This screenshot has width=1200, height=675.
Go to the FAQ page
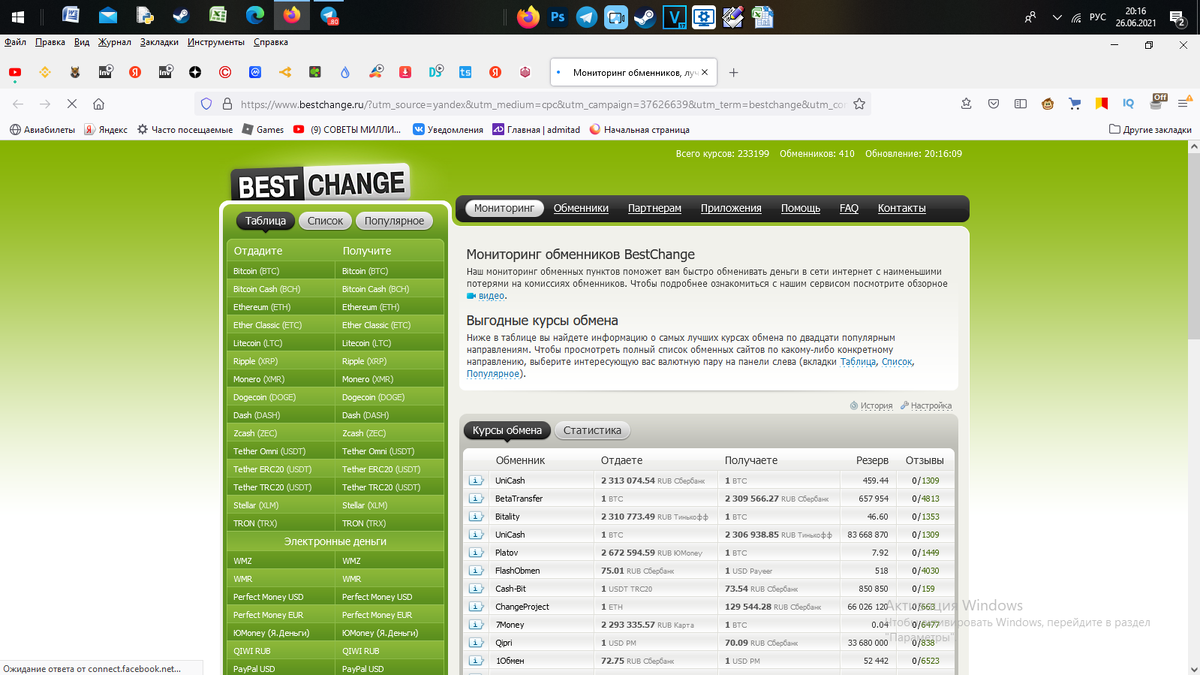click(x=849, y=208)
